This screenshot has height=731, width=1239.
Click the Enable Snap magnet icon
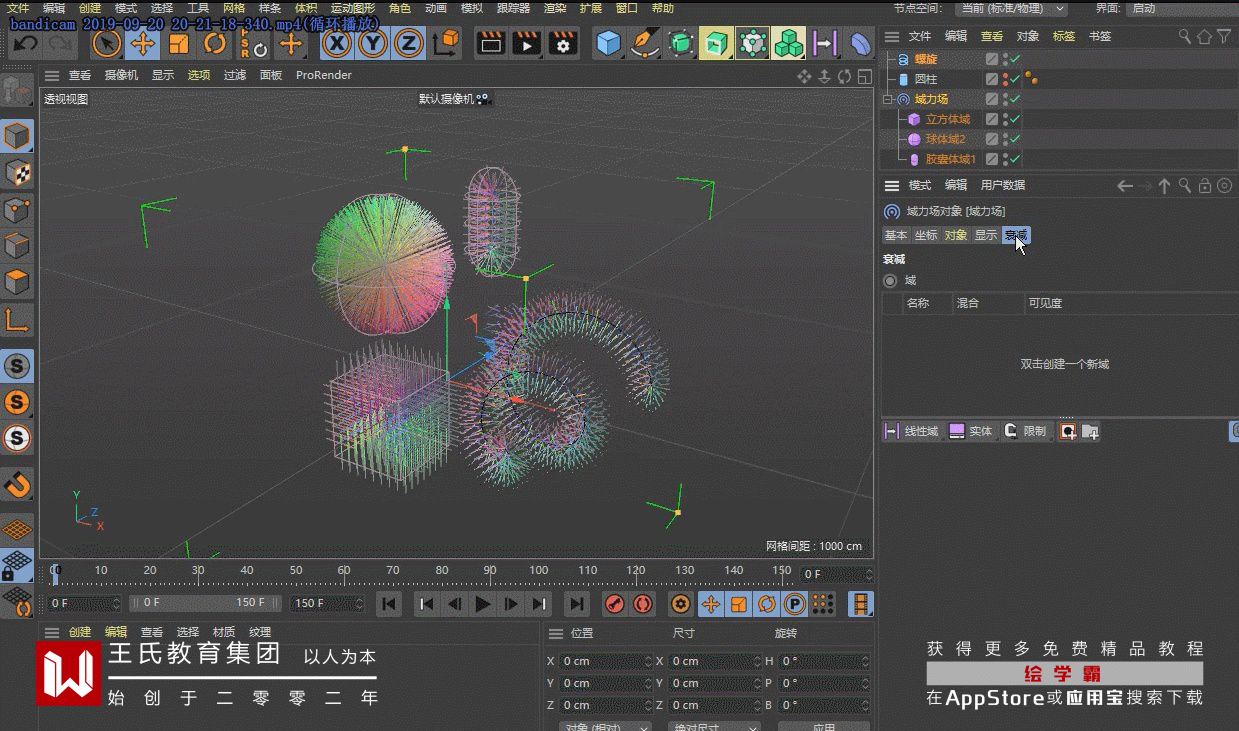17,486
